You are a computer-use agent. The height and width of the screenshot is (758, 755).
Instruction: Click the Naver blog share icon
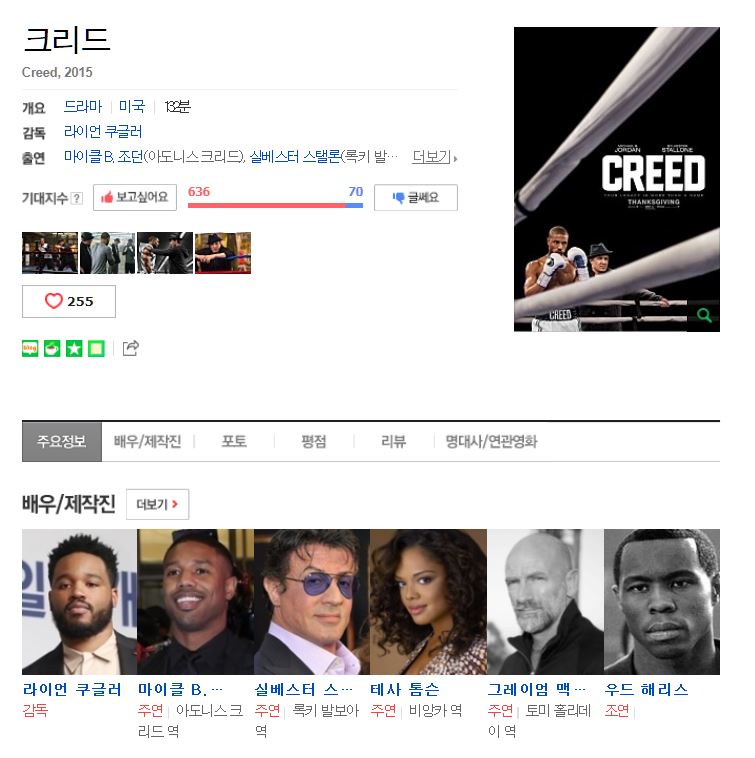[x=30, y=348]
